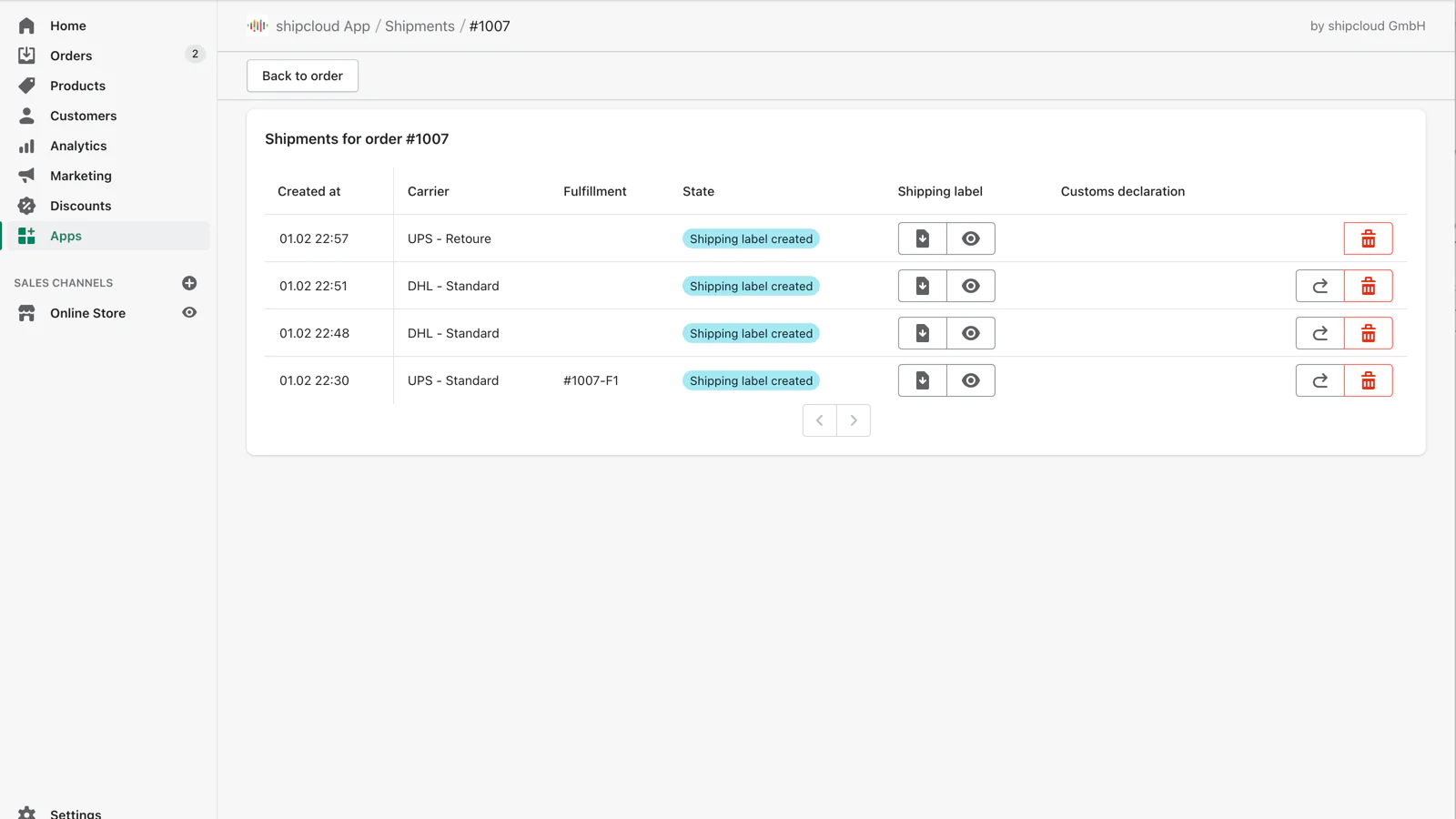Viewport: 1456px width, 819px height.
Task: Download shipping label for UPS Retoure shipment
Action: 922,238
